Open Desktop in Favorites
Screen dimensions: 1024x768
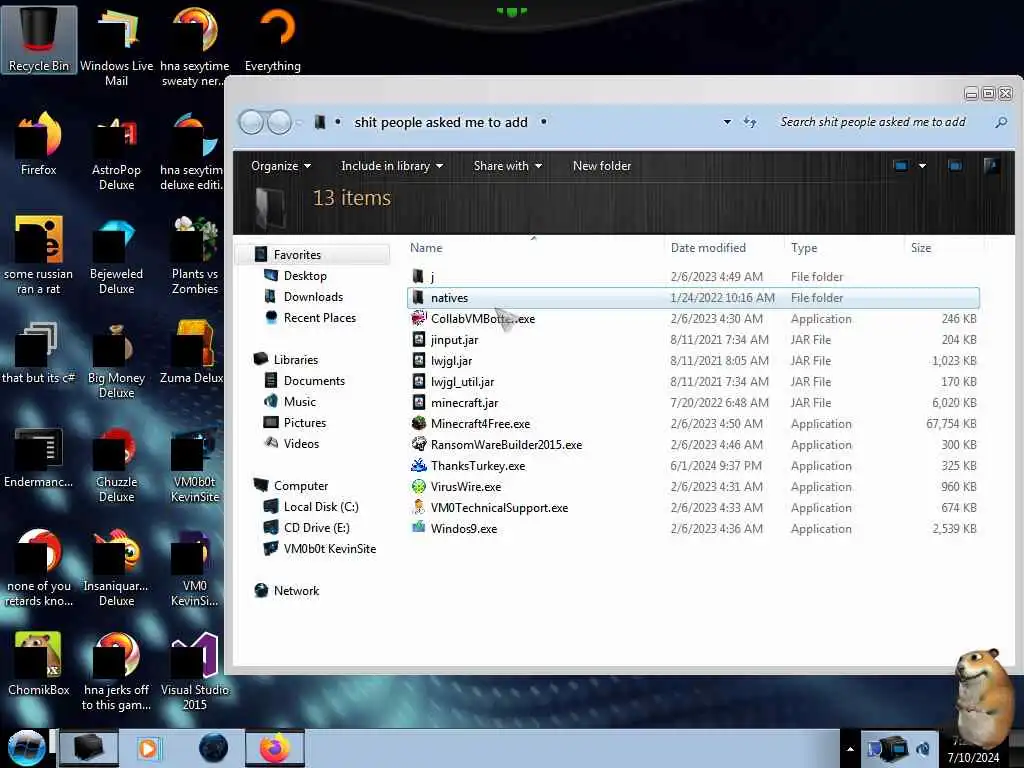point(305,276)
